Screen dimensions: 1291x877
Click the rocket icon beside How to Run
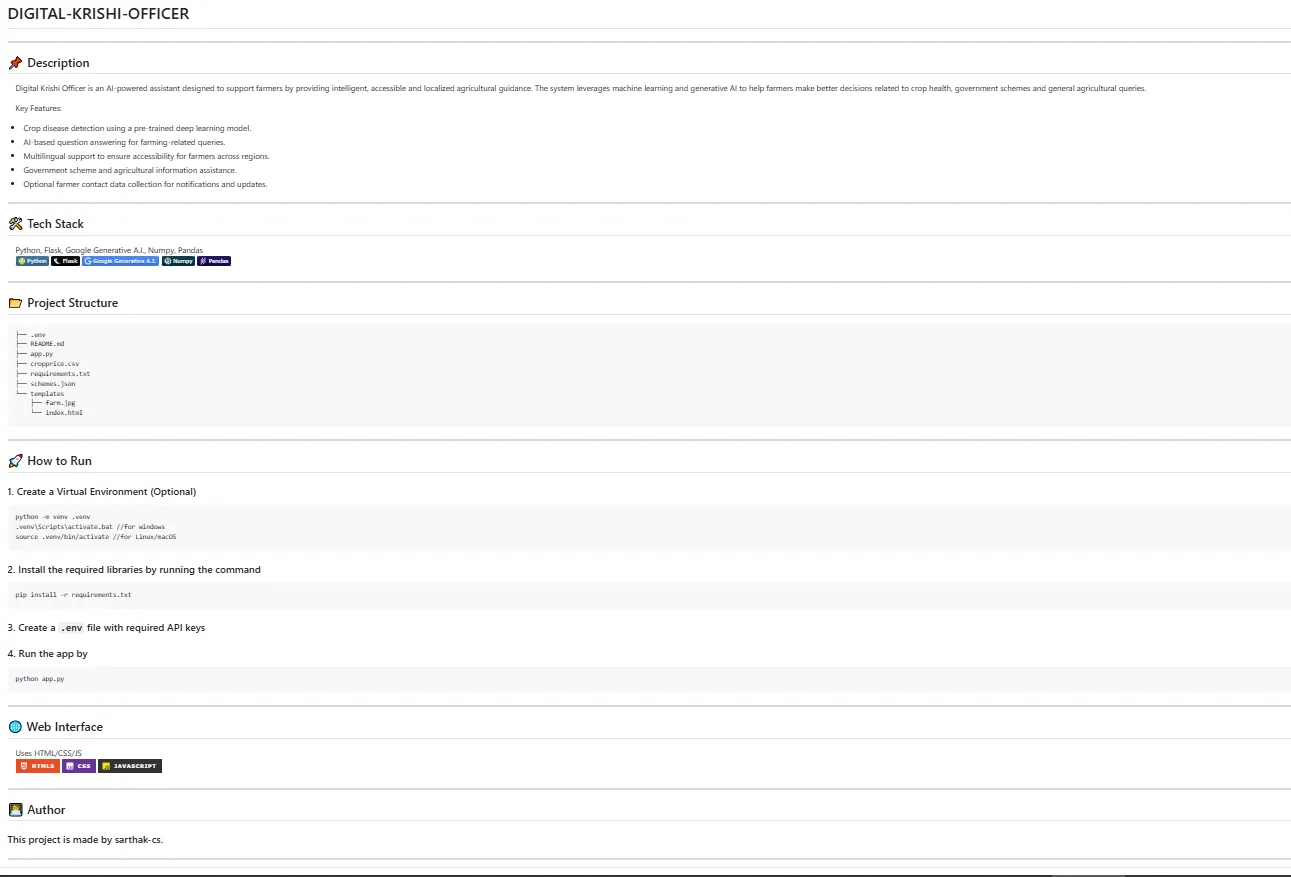[x=13, y=460]
